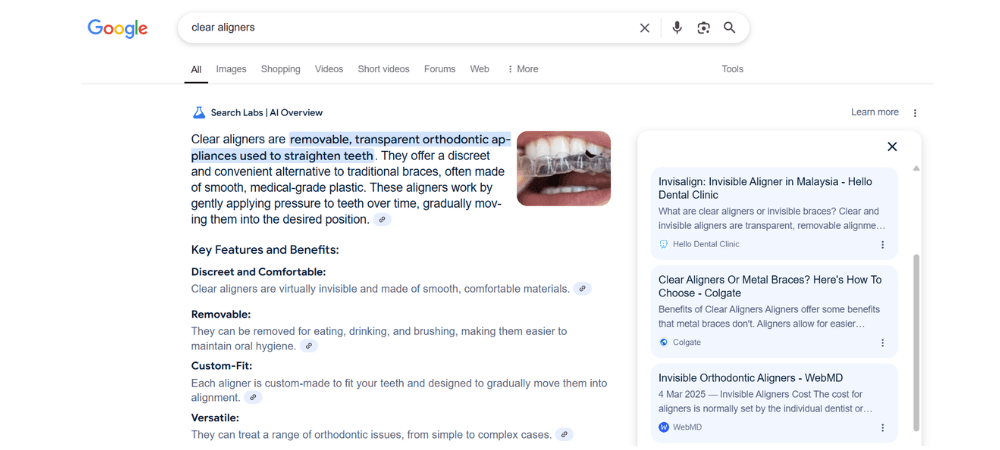Switch to the Web tab
This screenshot has width=1000, height=450.
480,69
